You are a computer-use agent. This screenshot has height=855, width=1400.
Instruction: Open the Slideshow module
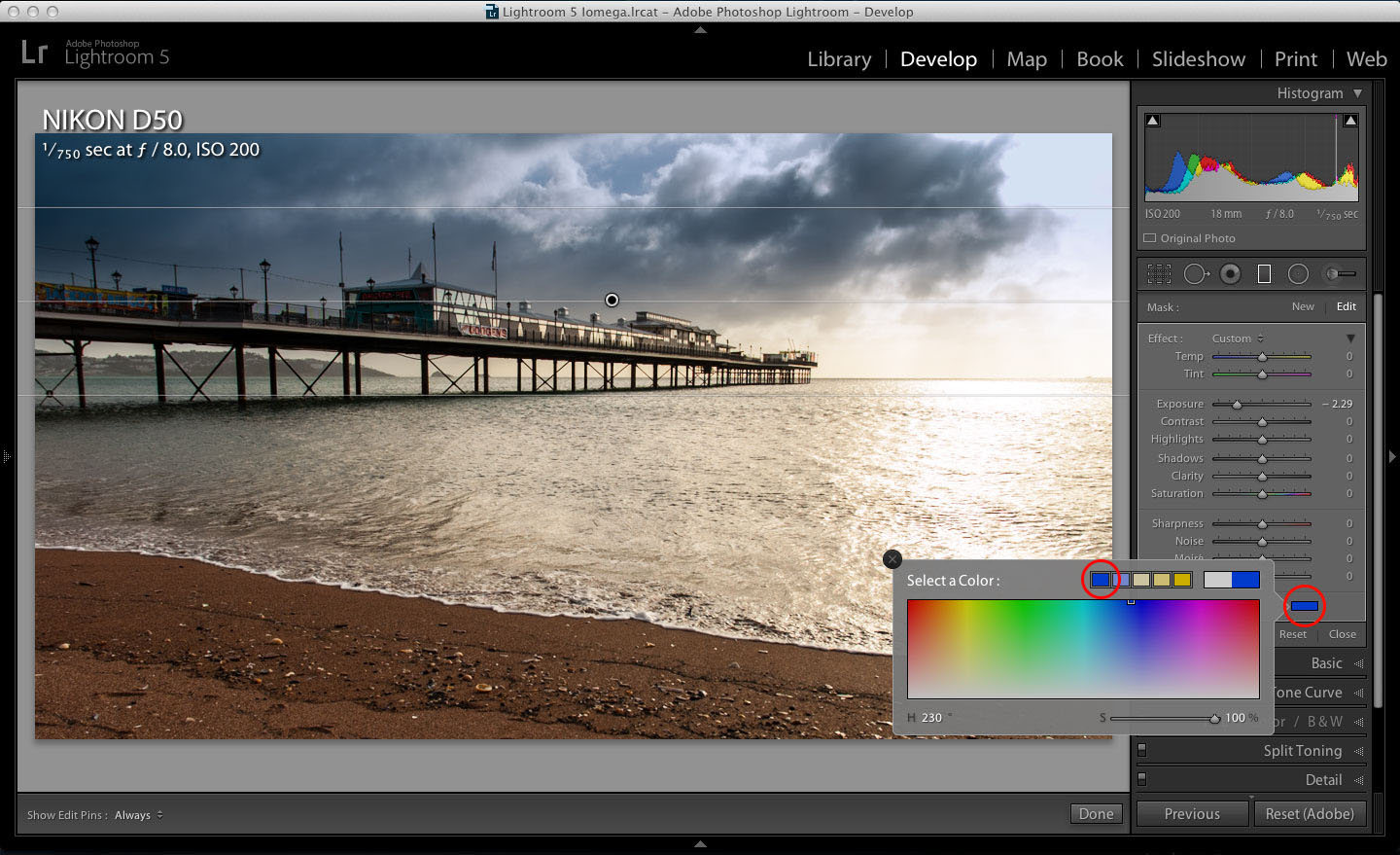tap(1198, 59)
